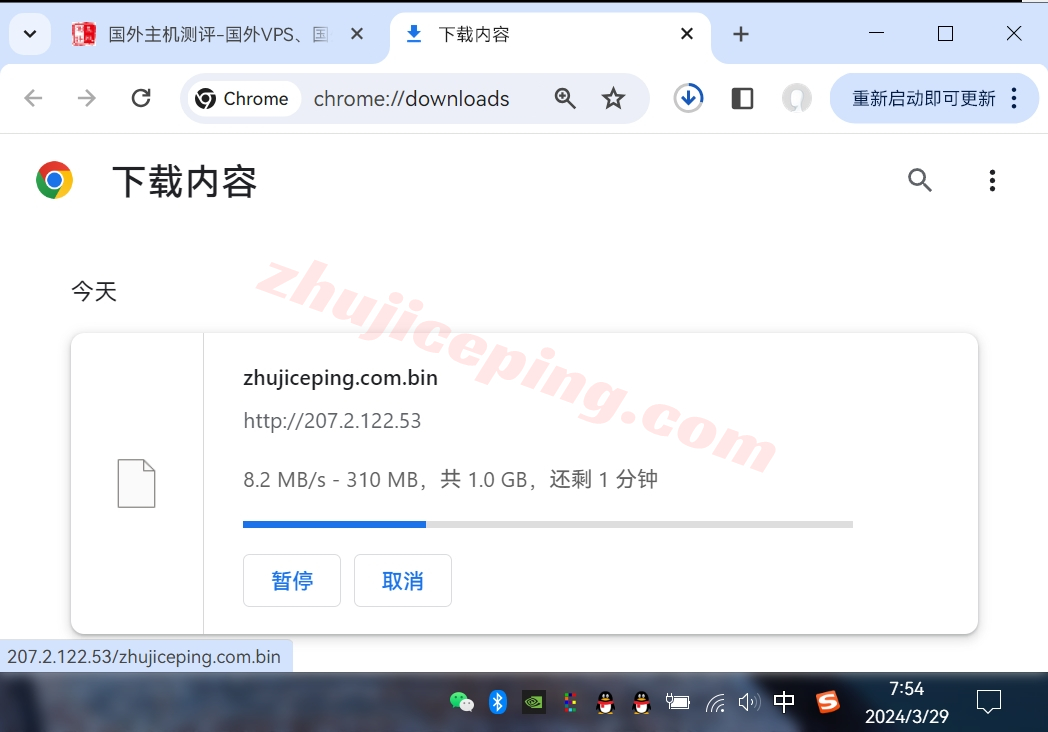Open the first QQ penguin tray icon
This screenshot has height=732, width=1048.
click(x=606, y=702)
